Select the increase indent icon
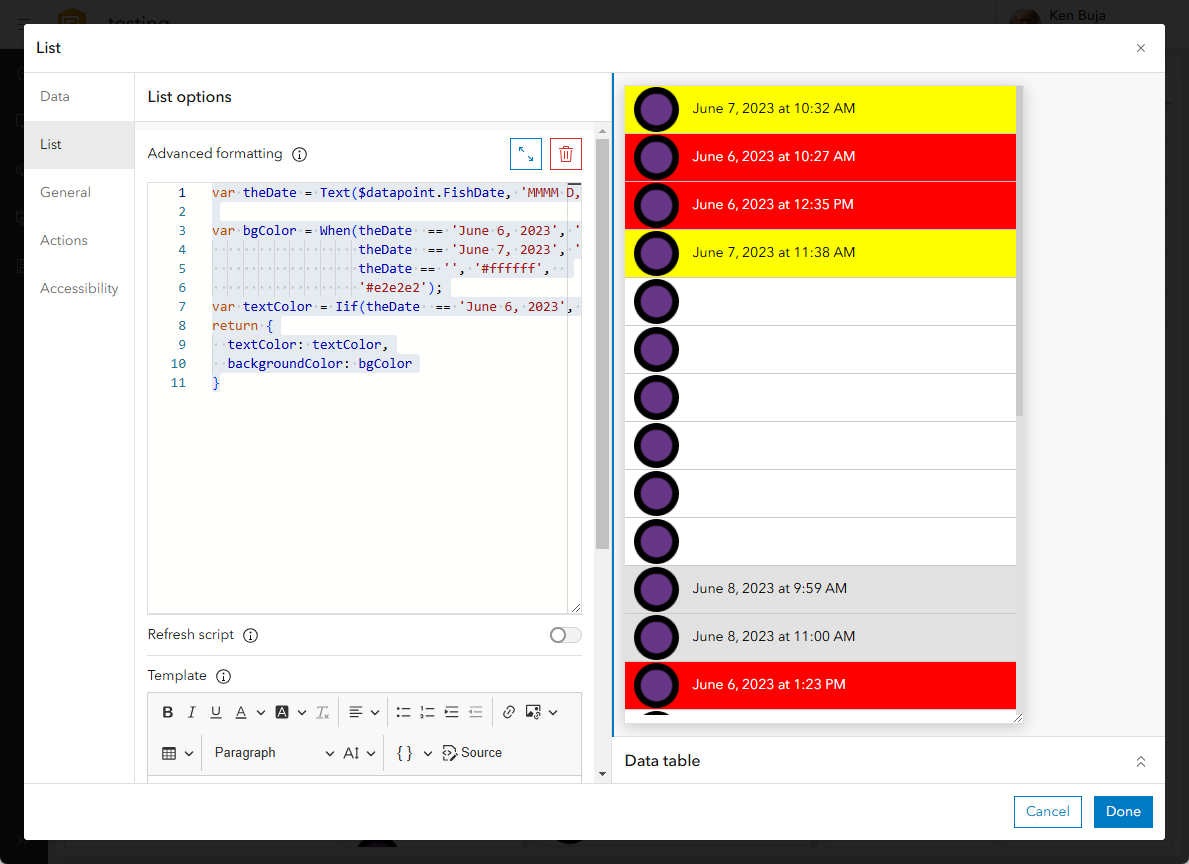Image resolution: width=1189 pixels, height=864 pixels. click(x=451, y=711)
